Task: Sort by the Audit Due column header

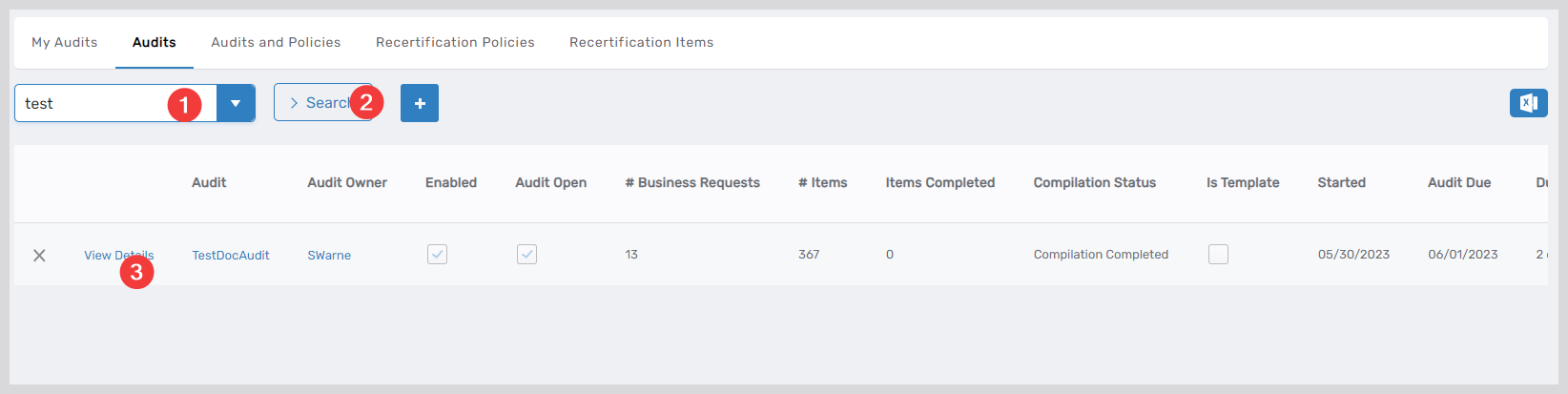Action: (1458, 182)
